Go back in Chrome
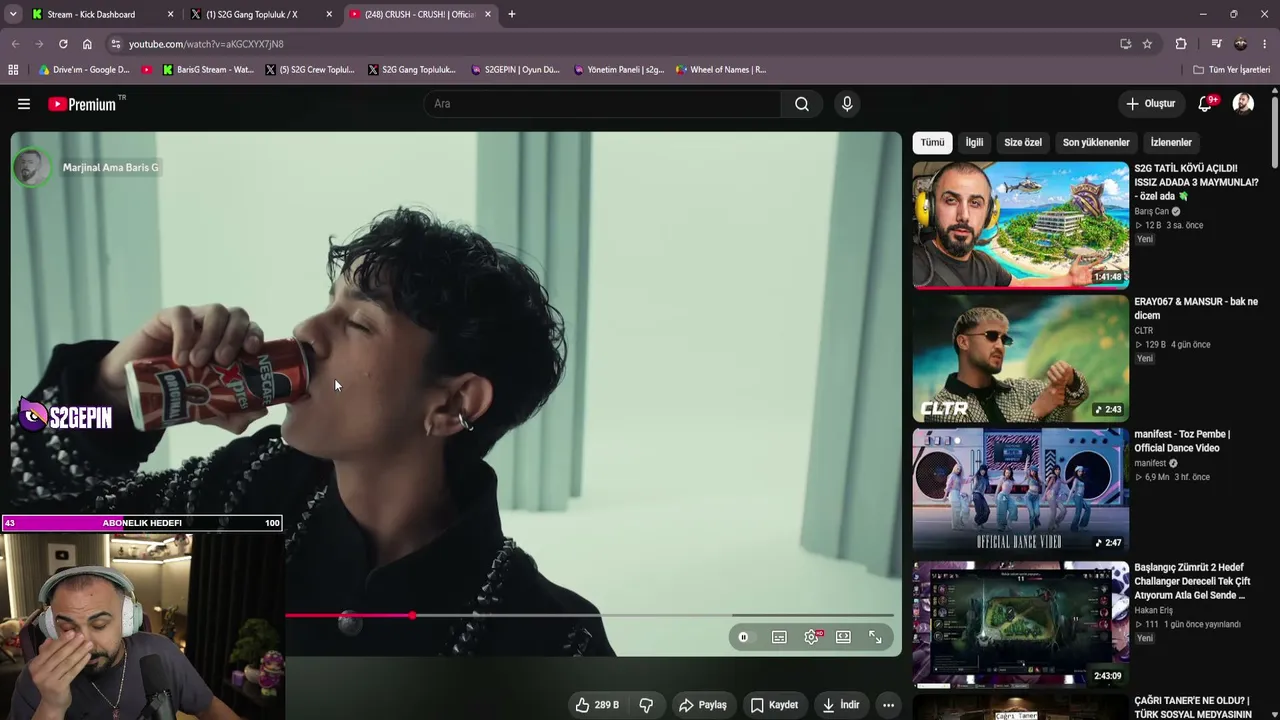This screenshot has width=1280, height=720. tap(15, 44)
